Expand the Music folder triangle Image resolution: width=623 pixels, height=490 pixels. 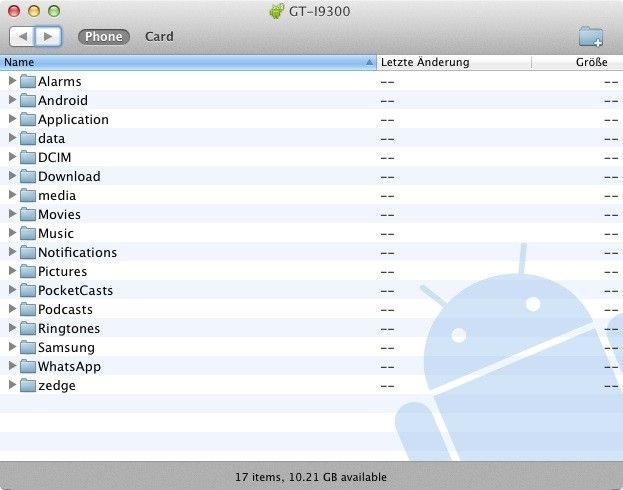[12, 233]
